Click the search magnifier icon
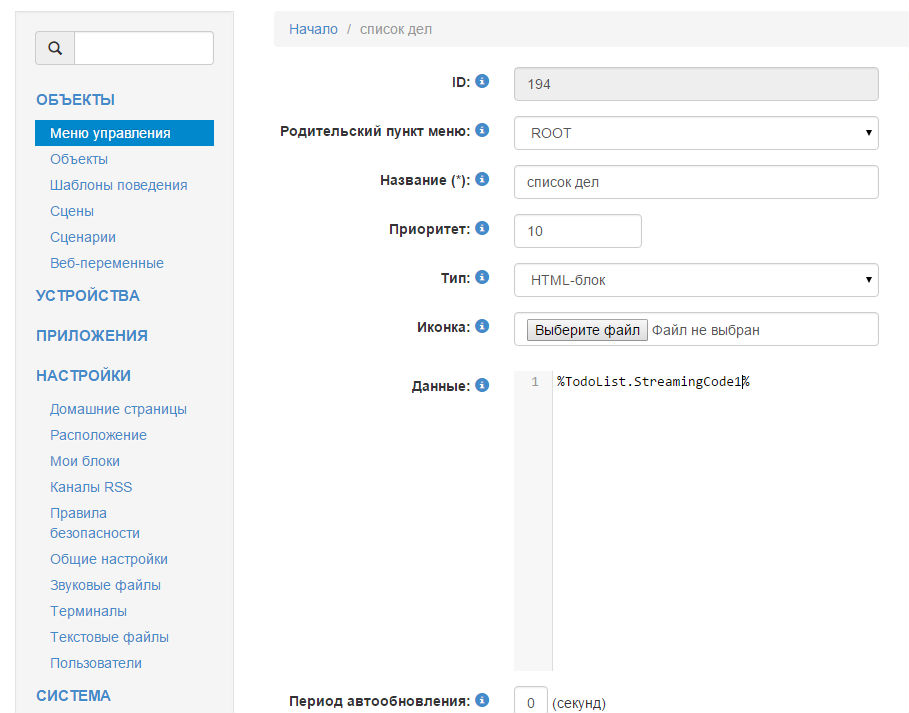 (55, 48)
